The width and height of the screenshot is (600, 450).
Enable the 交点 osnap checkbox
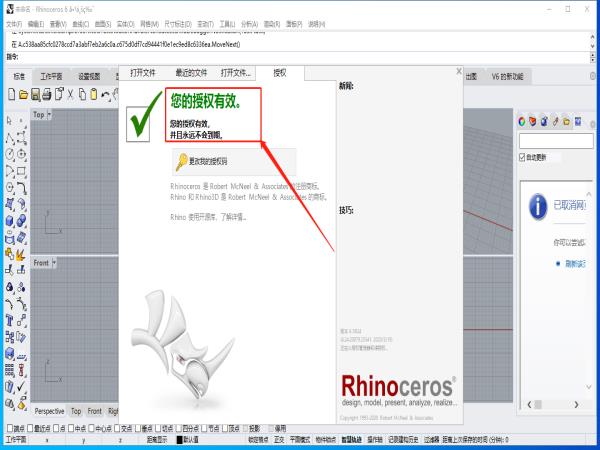(117, 428)
